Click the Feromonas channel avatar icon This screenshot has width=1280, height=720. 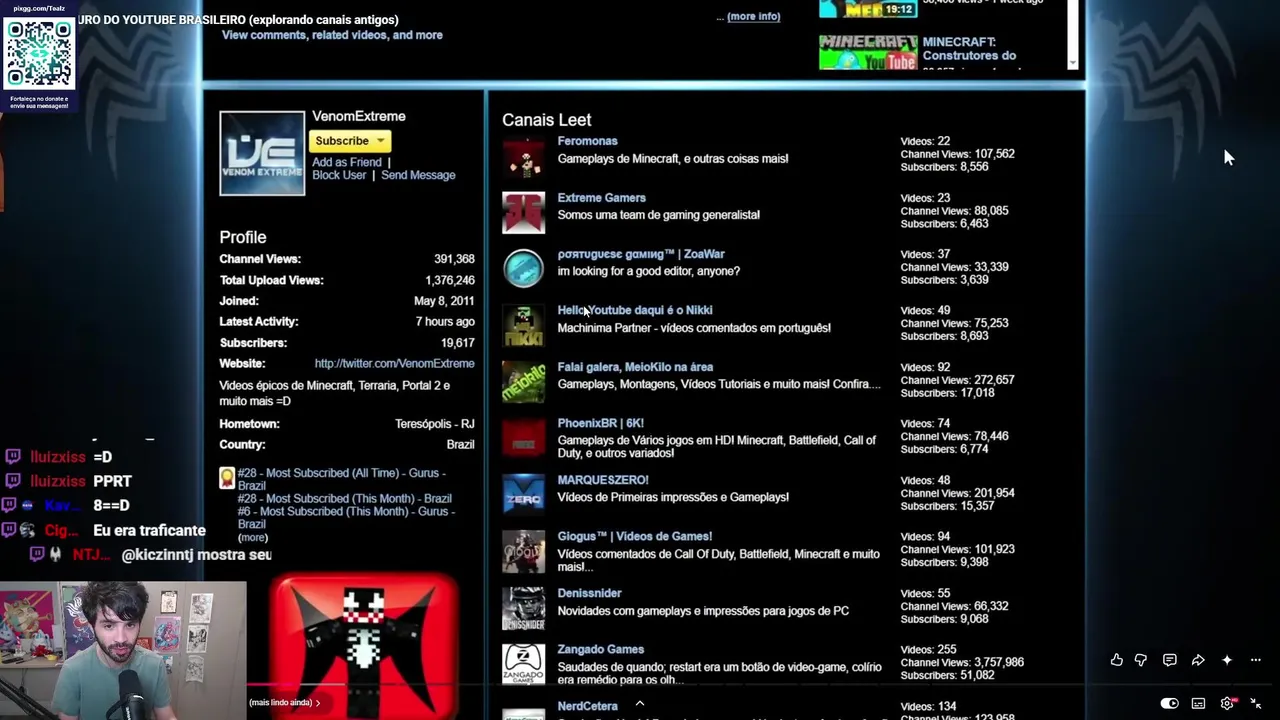click(523, 155)
